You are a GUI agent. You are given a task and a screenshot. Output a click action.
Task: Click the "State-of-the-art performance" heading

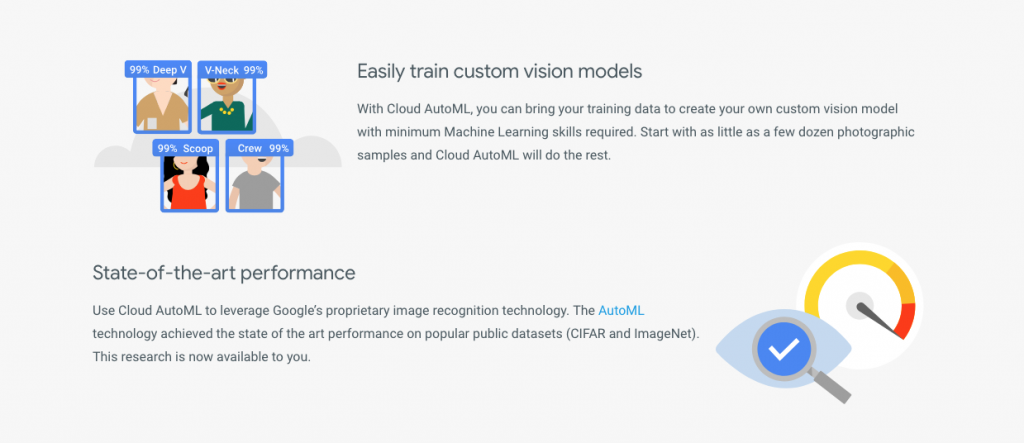[x=224, y=272]
